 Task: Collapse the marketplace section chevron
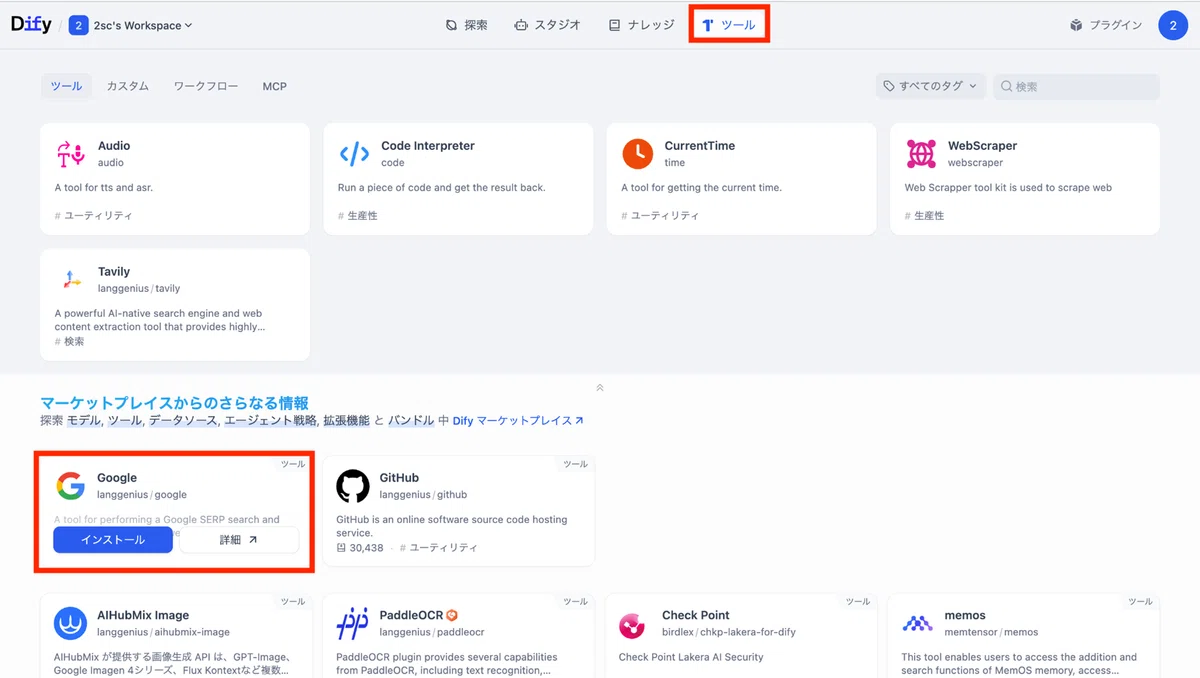pos(600,388)
